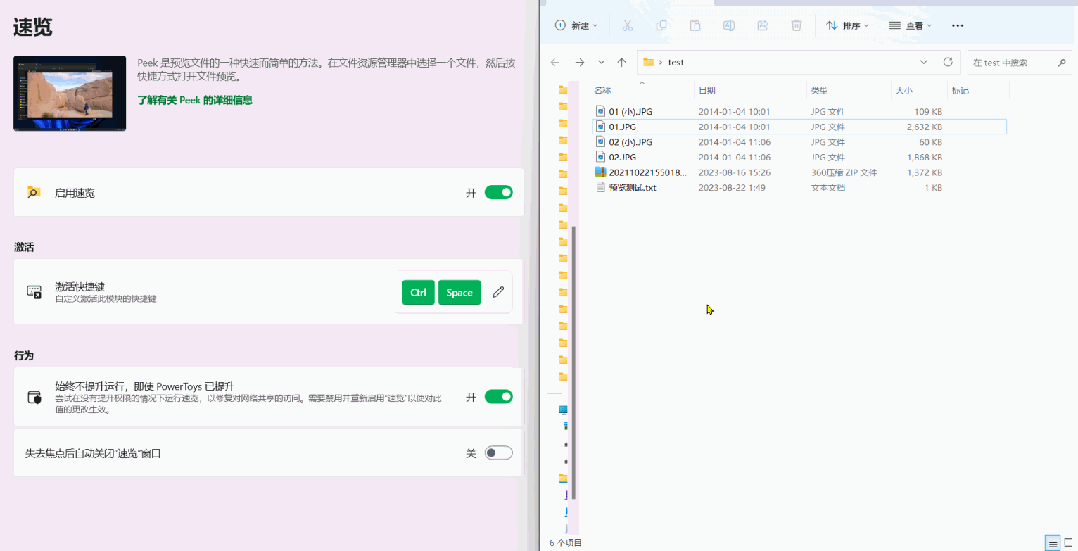Select the file 01.JPG
This screenshot has height=551, width=1078.
pyautogui.click(x=622, y=127)
